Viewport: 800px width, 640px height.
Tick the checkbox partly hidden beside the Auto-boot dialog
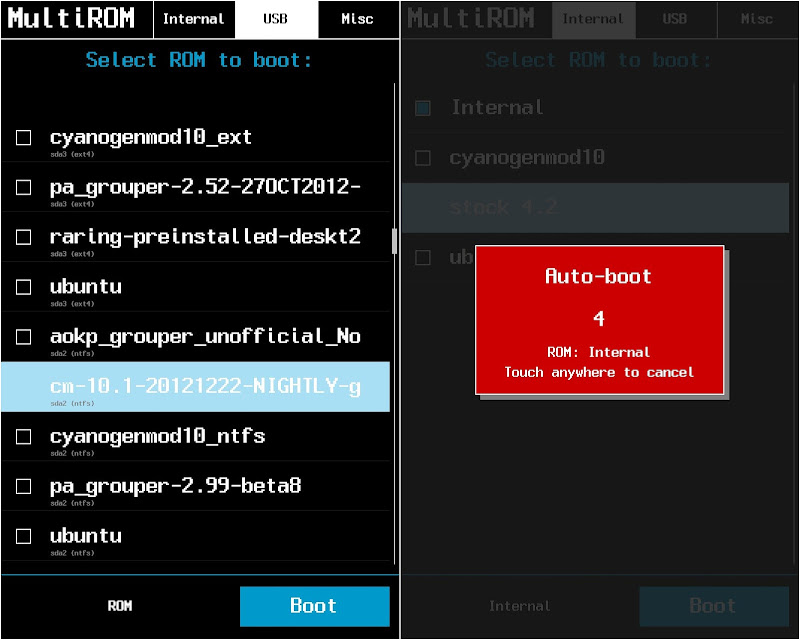423,258
